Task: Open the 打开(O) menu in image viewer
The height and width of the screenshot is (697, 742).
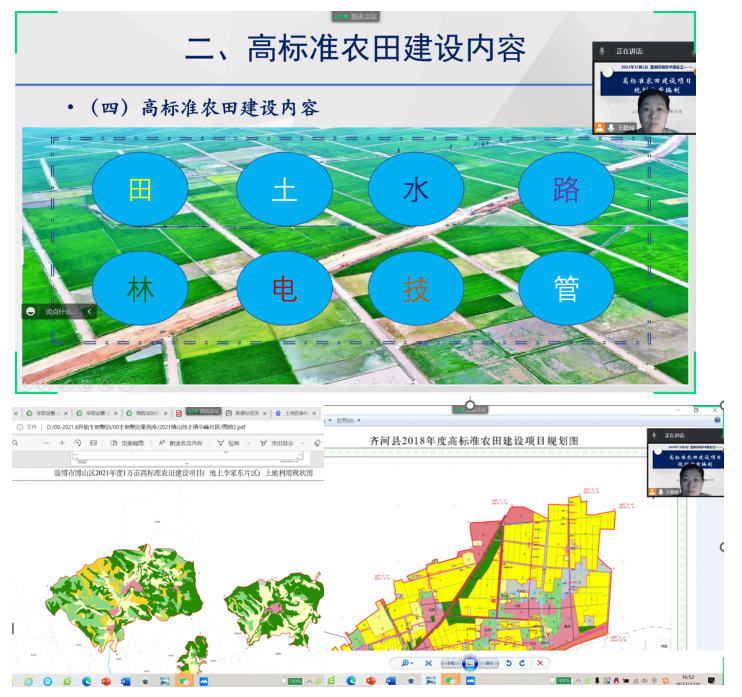Action: coord(346,421)
